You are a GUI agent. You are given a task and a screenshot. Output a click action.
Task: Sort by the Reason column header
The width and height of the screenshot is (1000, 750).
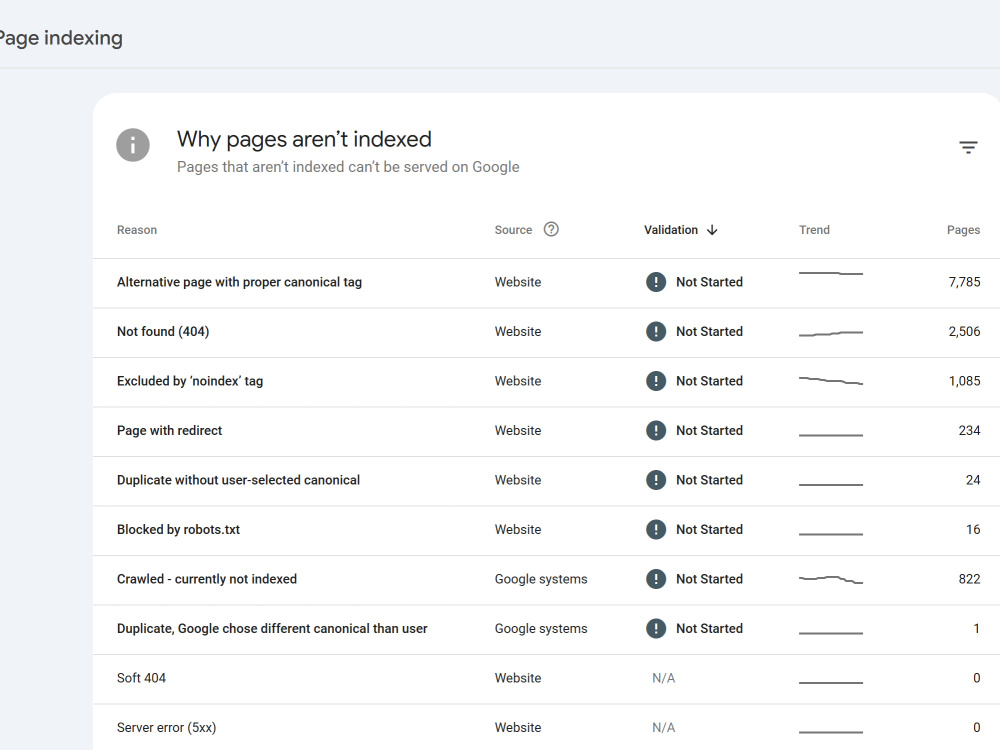click(x=136, y=230)
